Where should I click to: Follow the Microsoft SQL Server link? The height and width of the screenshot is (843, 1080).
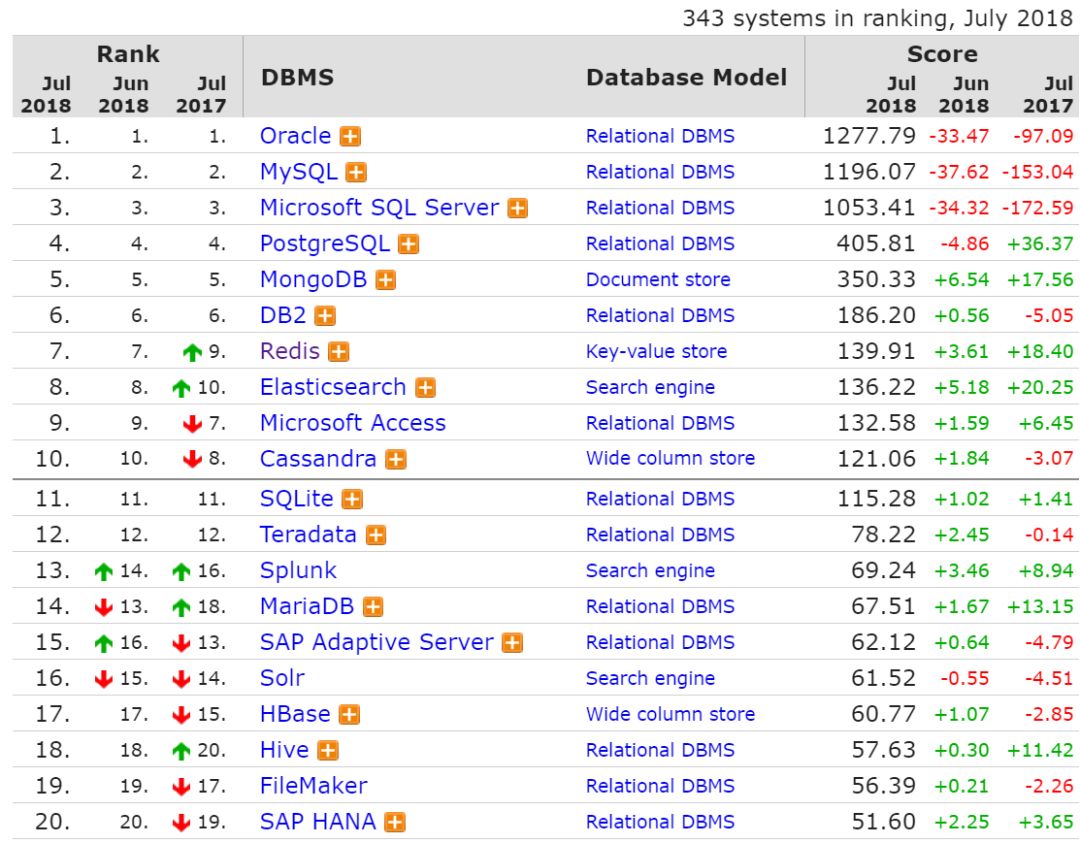(x=380, y=207)
